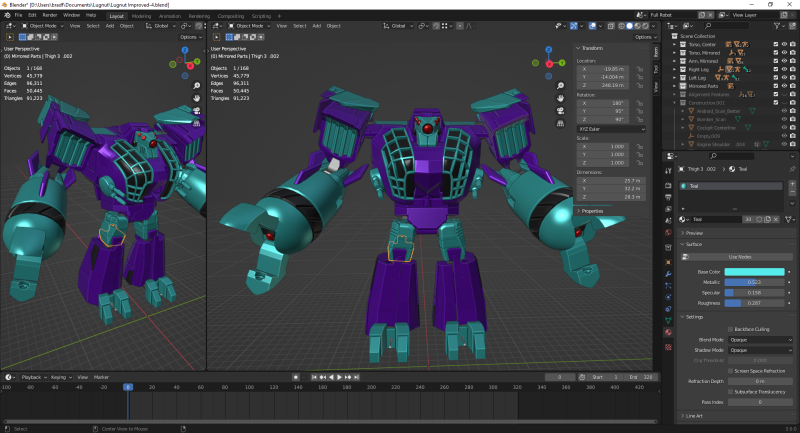The height and width of the screenshot is (433, 800).
Task: Open the File menu
Action: point(18,15)
